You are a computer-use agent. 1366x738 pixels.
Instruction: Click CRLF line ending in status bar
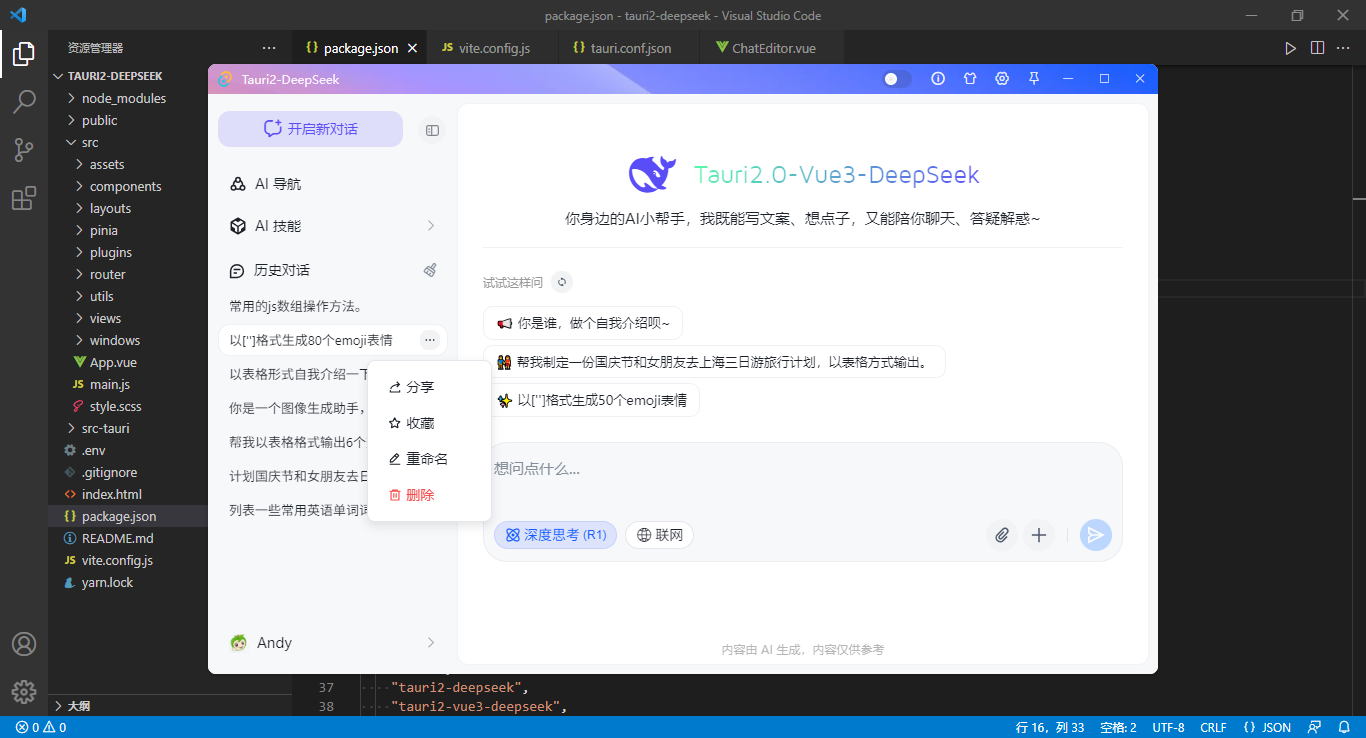(1213, 727)
